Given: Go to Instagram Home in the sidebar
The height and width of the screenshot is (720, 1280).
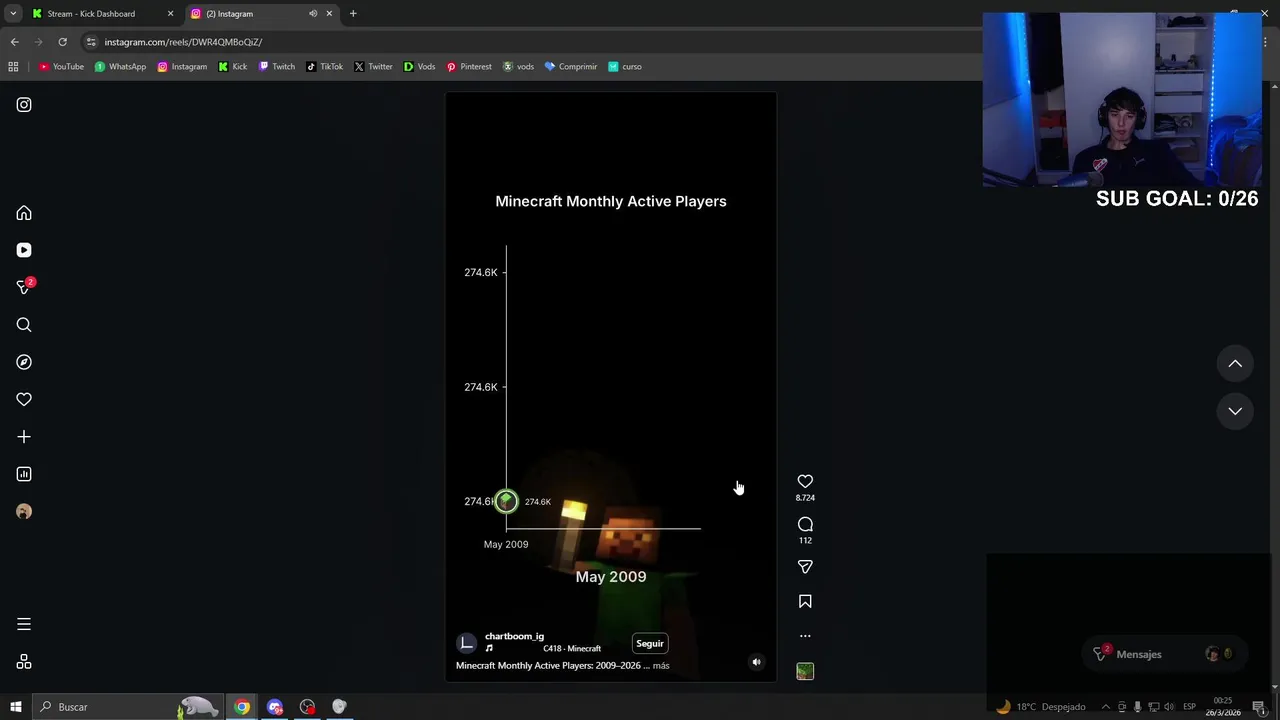Looking at the screenshot, I should coord(24,213).
